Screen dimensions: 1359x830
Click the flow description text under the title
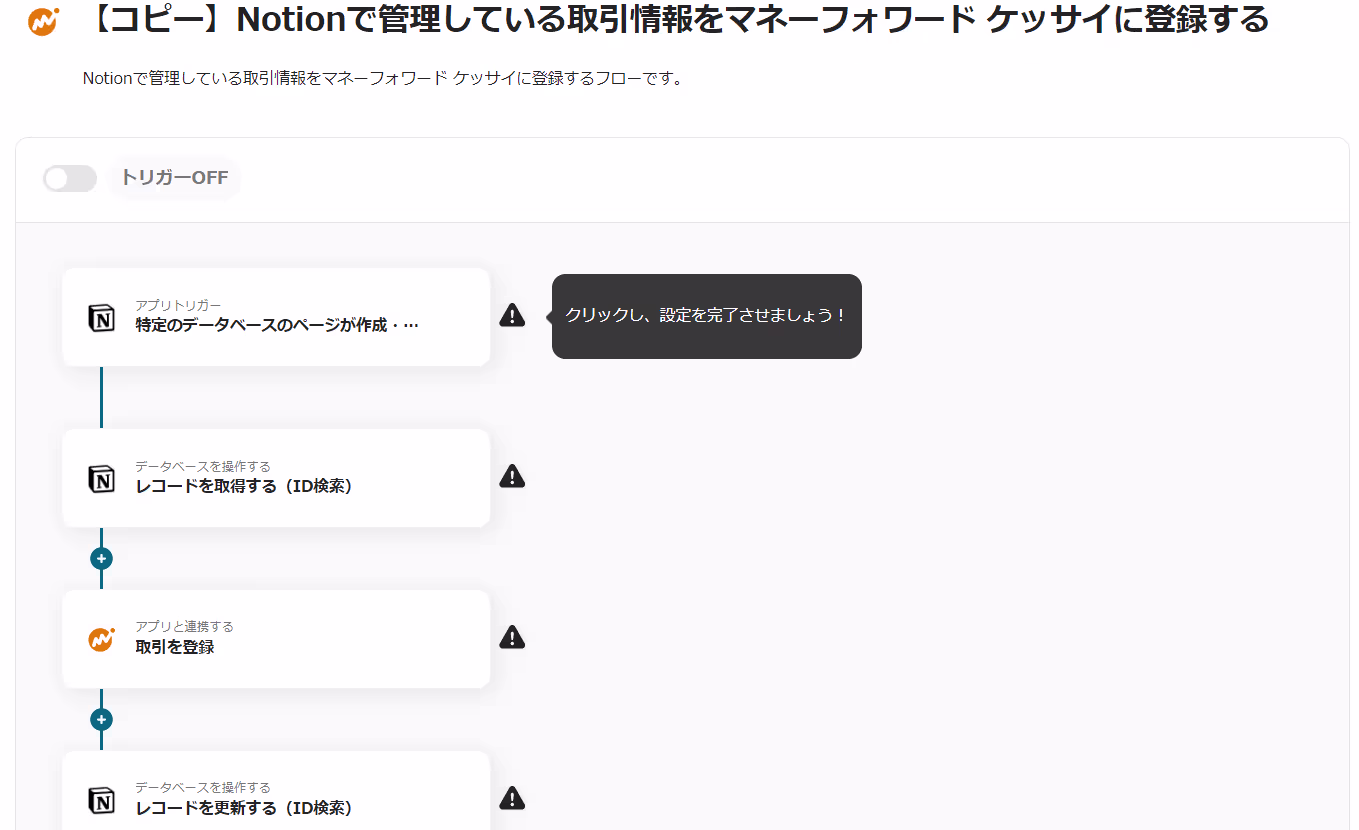point(383,78)
